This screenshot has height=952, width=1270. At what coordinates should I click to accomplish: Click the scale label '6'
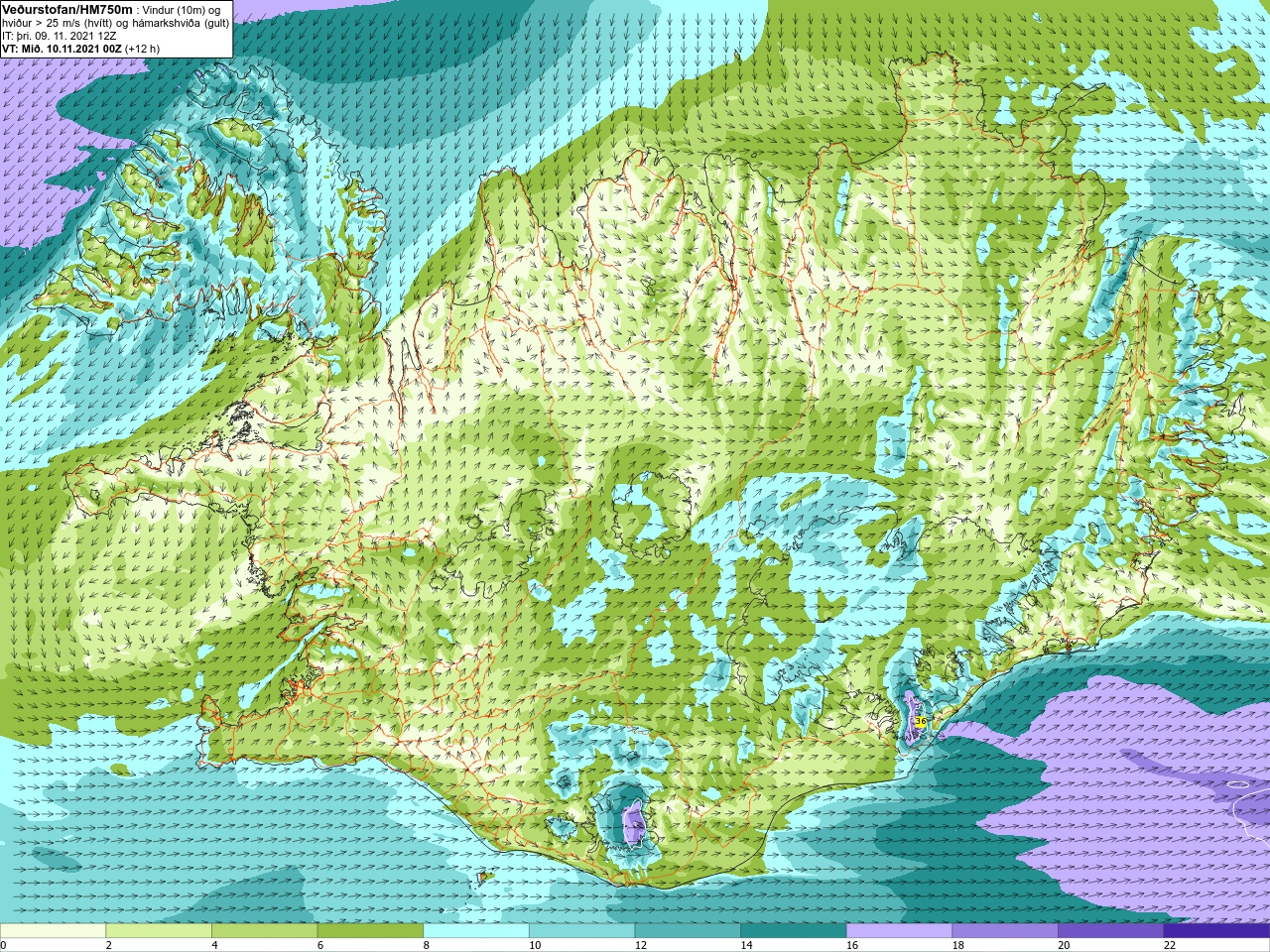(320, 945)
